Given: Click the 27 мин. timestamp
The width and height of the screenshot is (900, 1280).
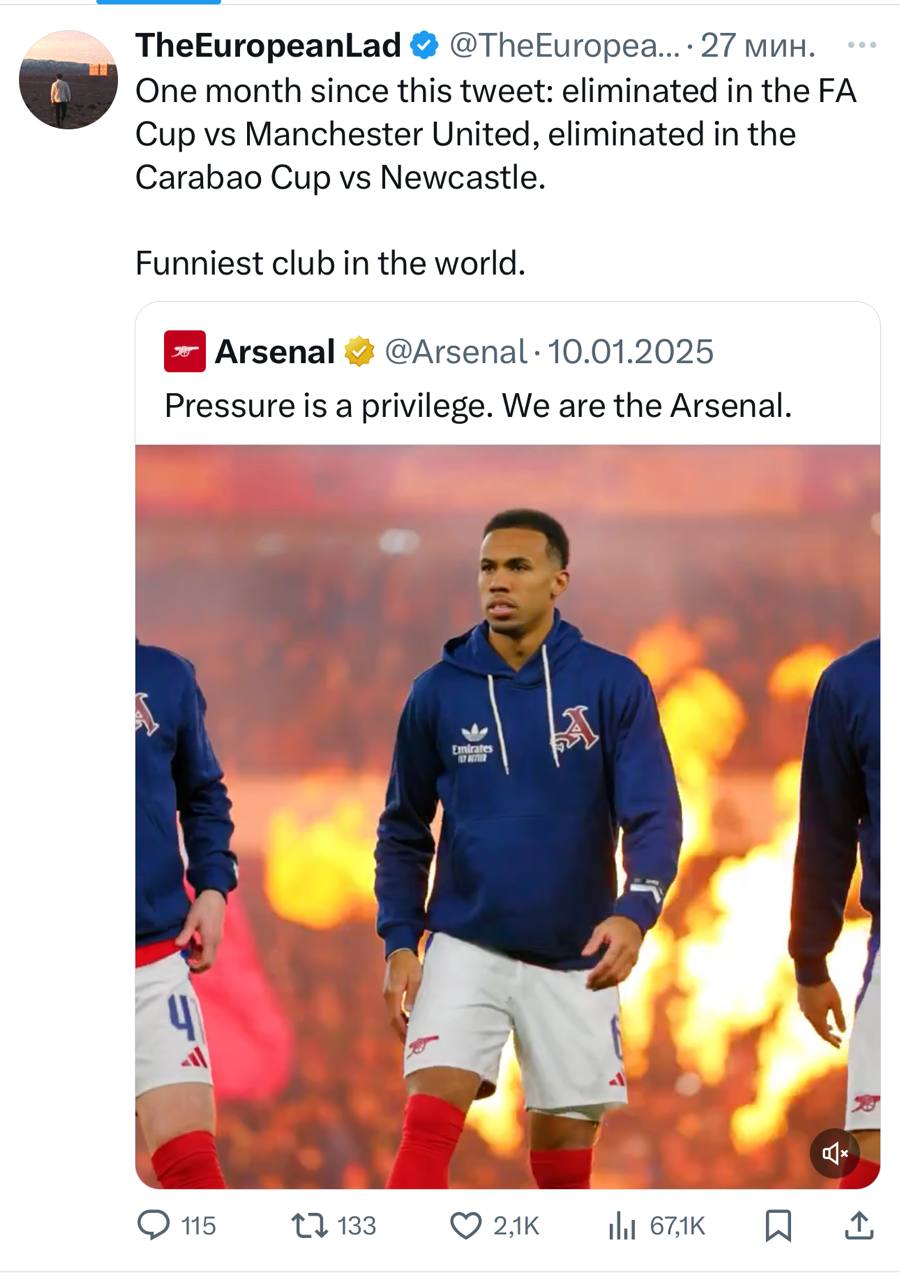Looking at the screenshot, I should (x=757, y=45).
